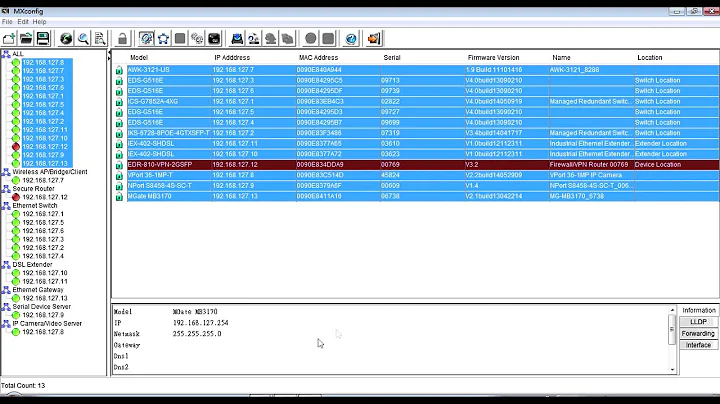The image size is (720, 404).
Task: Sort by the Firmware Version column header
Action: click(493, 57)
